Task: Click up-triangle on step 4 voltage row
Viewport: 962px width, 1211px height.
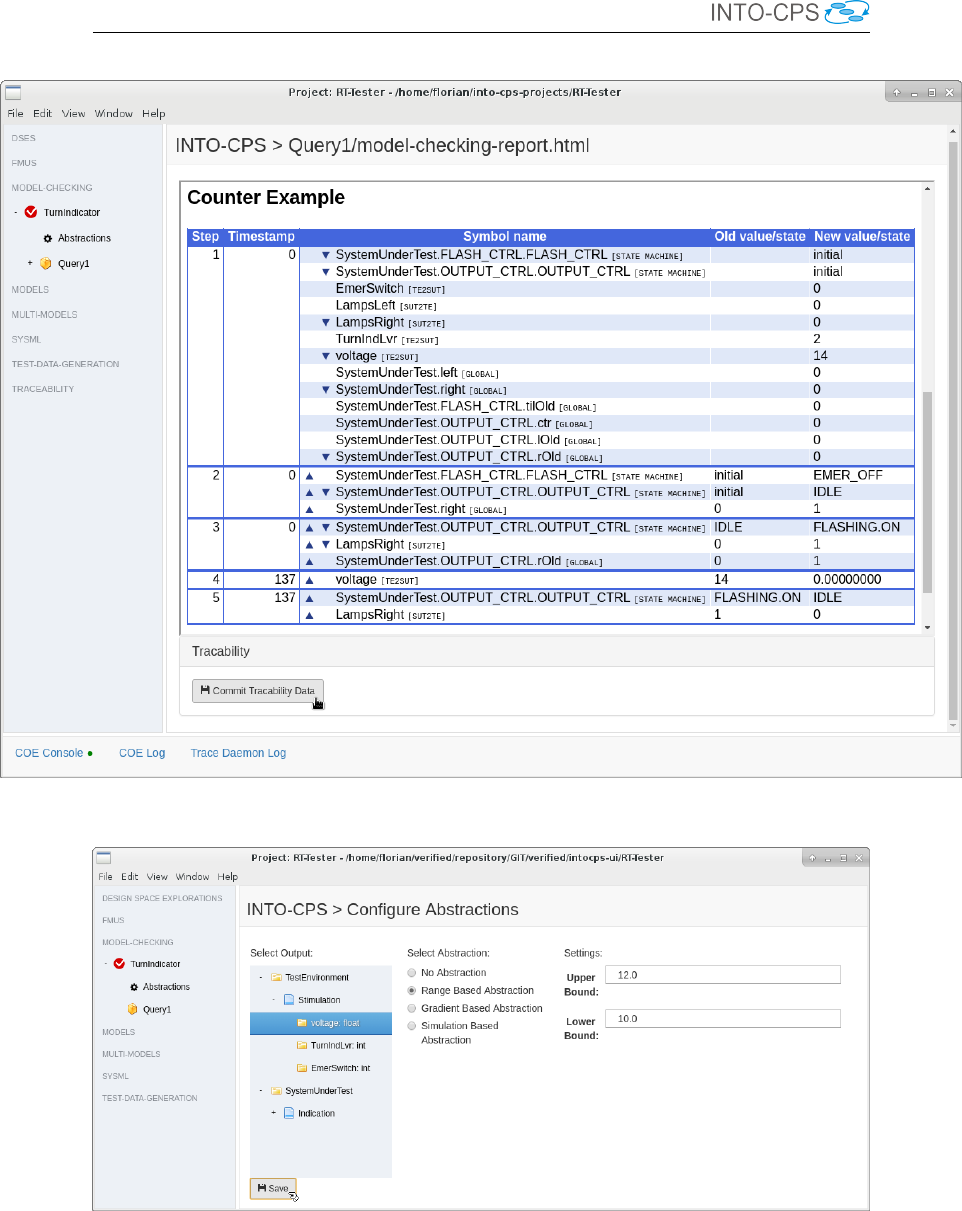Action: coord(309,580)
